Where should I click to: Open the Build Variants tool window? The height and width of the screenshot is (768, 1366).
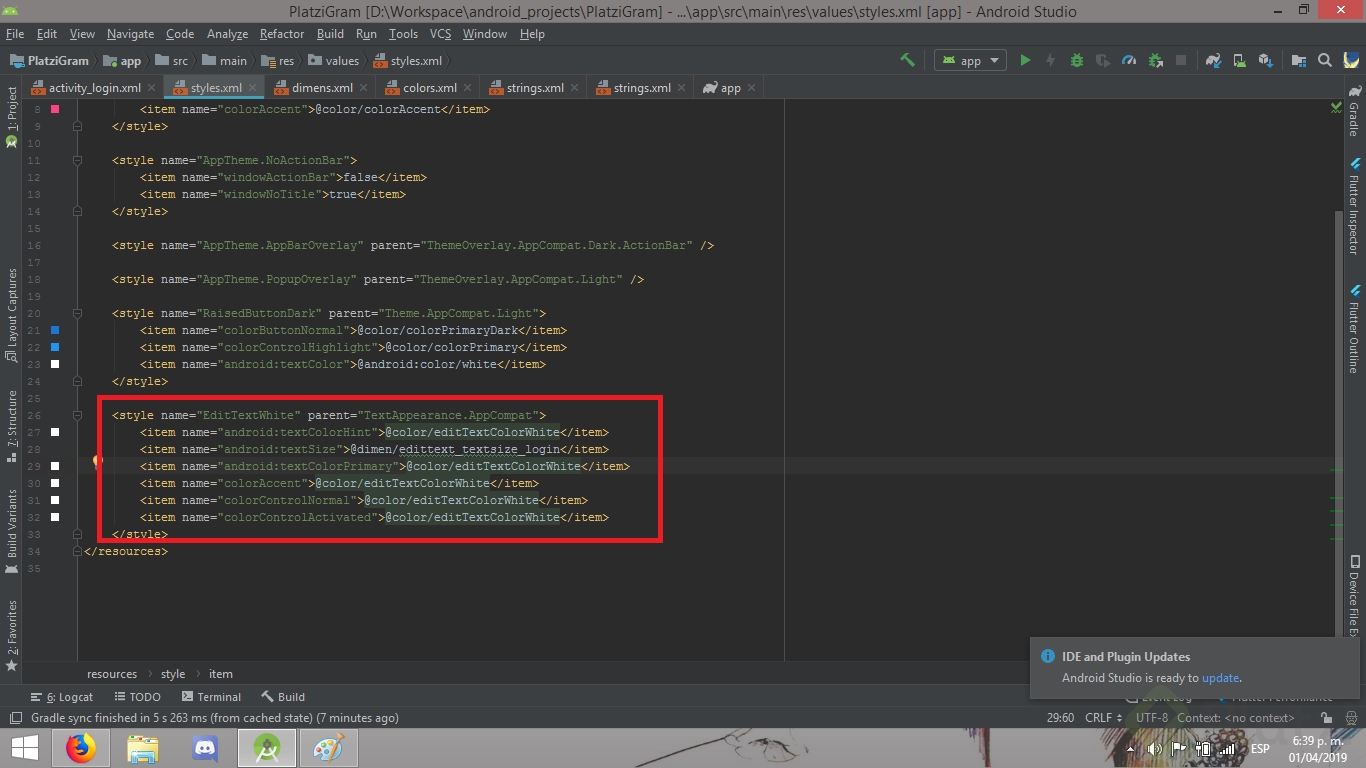[x=12, y=531]
